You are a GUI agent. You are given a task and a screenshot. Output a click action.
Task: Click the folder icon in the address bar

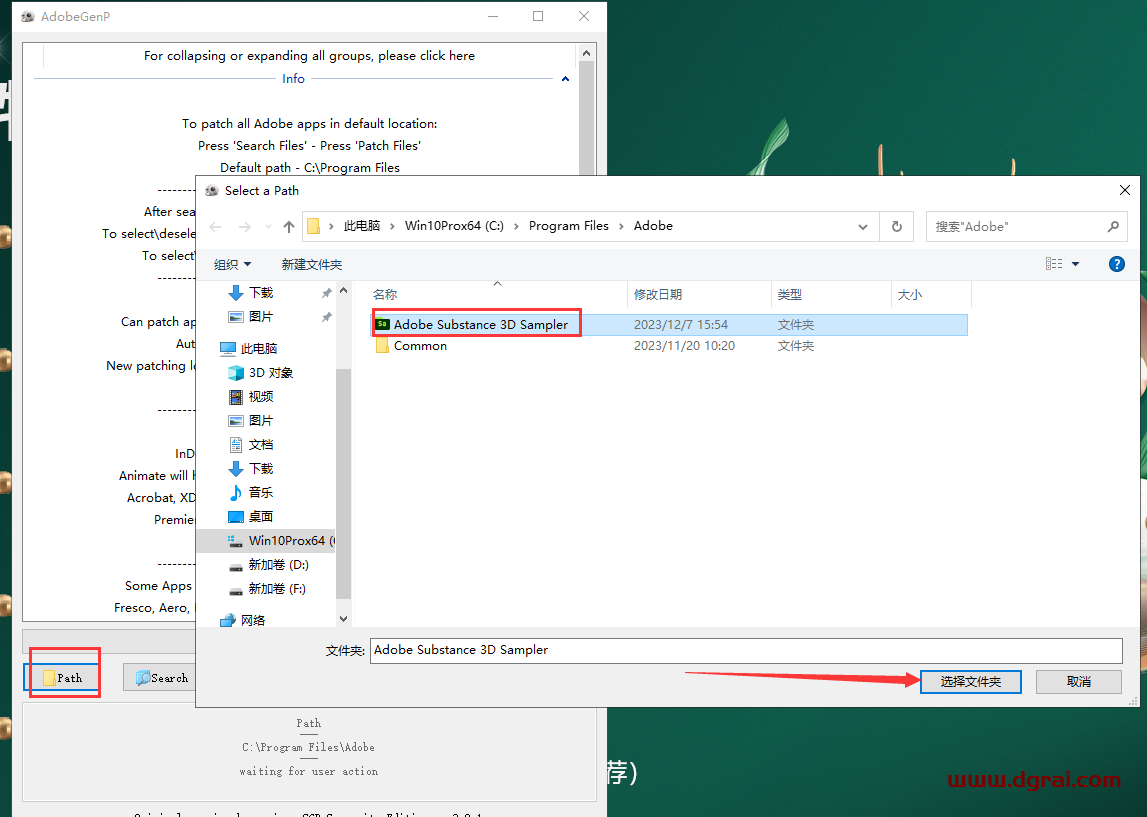tap(313, 226)
